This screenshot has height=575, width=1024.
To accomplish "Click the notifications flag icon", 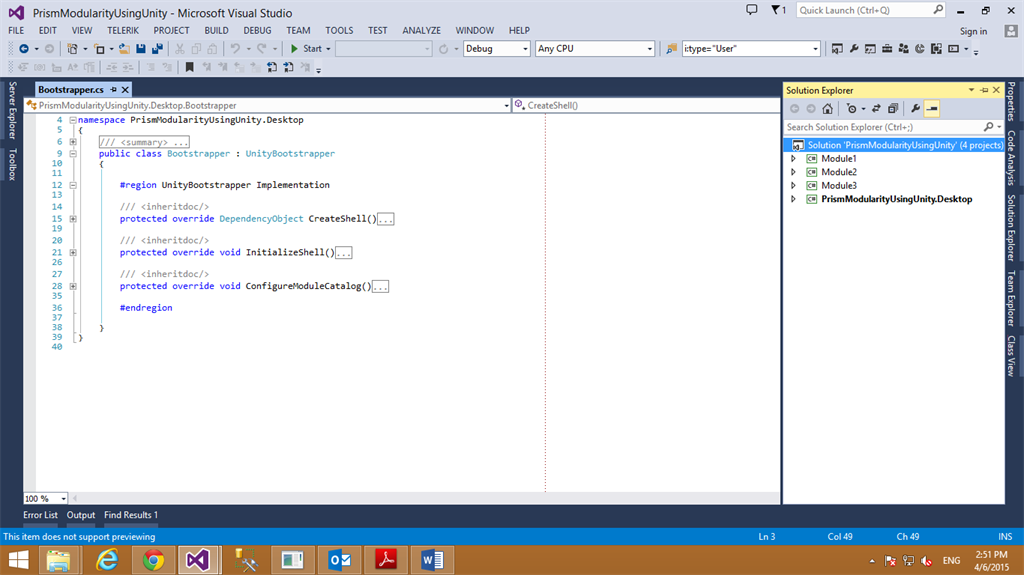I will click(x=775, y=10).
